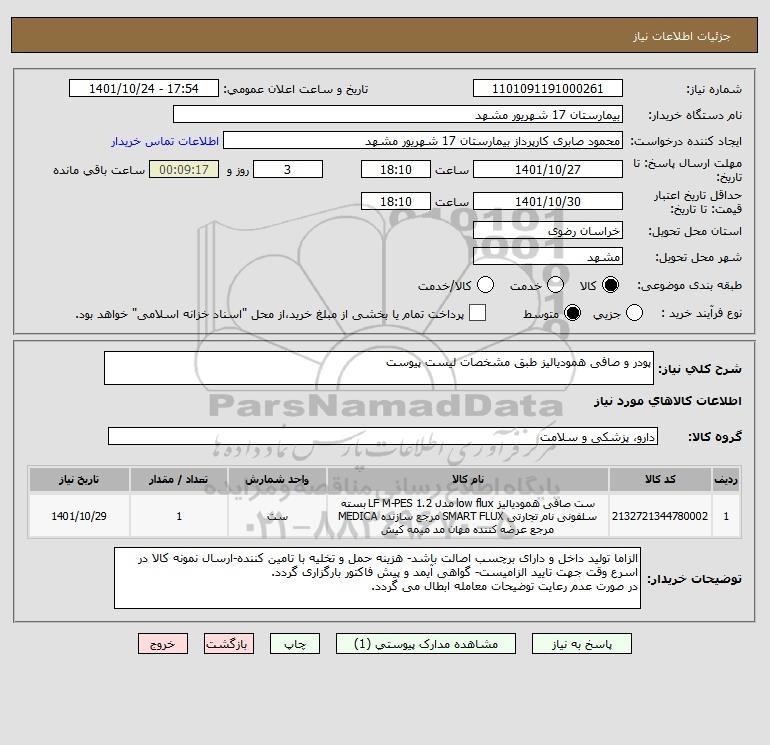The width and height of the screenshot is (770, 745).
Task: Click the ردیف column header
Action: [726, 479]
